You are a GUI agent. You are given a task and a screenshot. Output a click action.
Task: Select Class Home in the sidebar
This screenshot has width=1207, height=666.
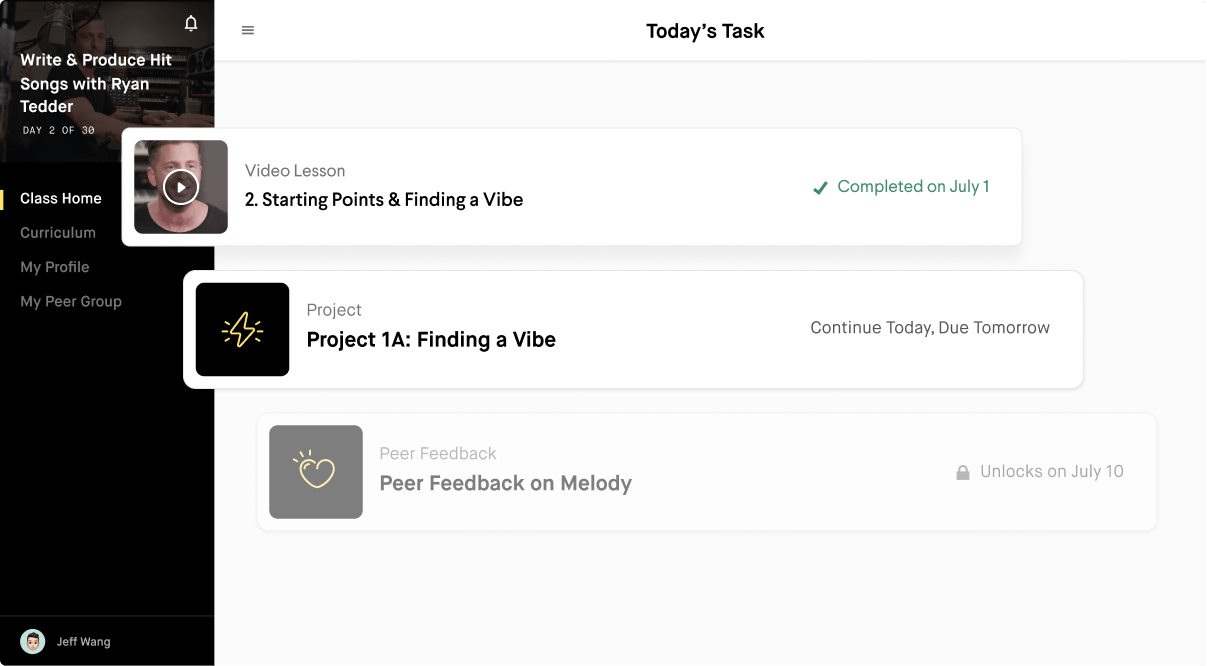[61, 198]
